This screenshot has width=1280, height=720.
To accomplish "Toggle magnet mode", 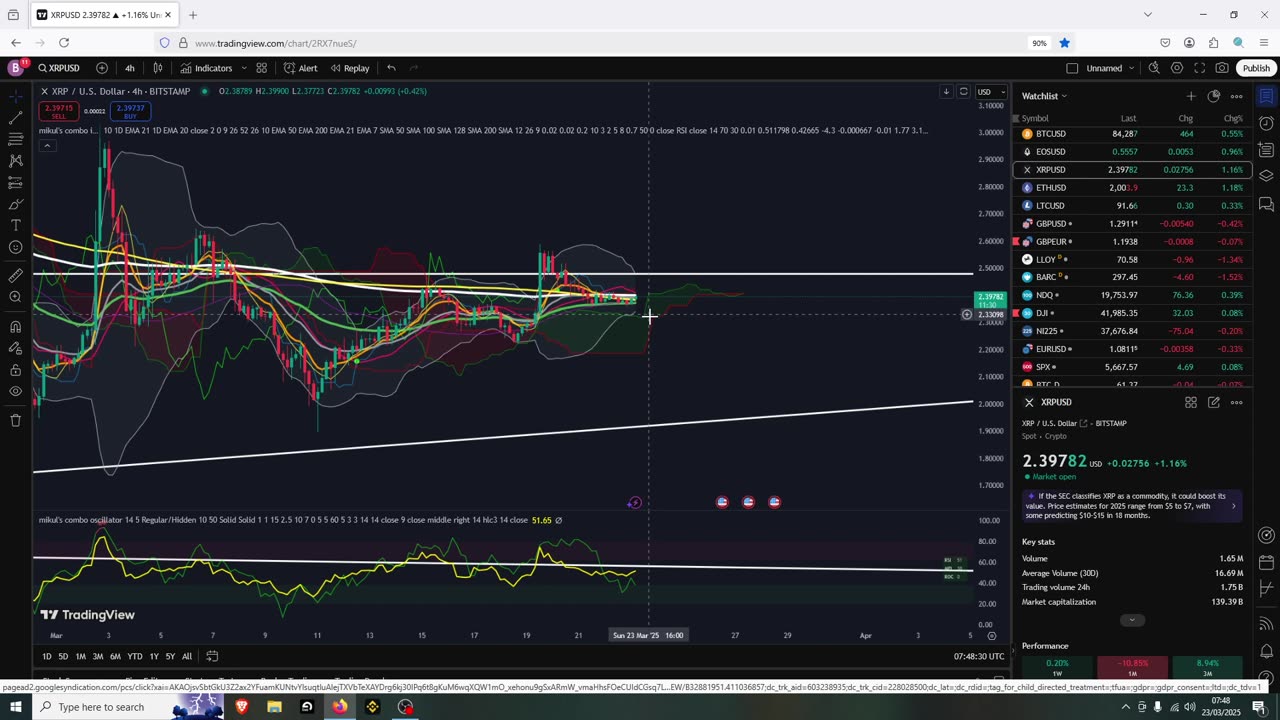I will [x=15, y=326].
